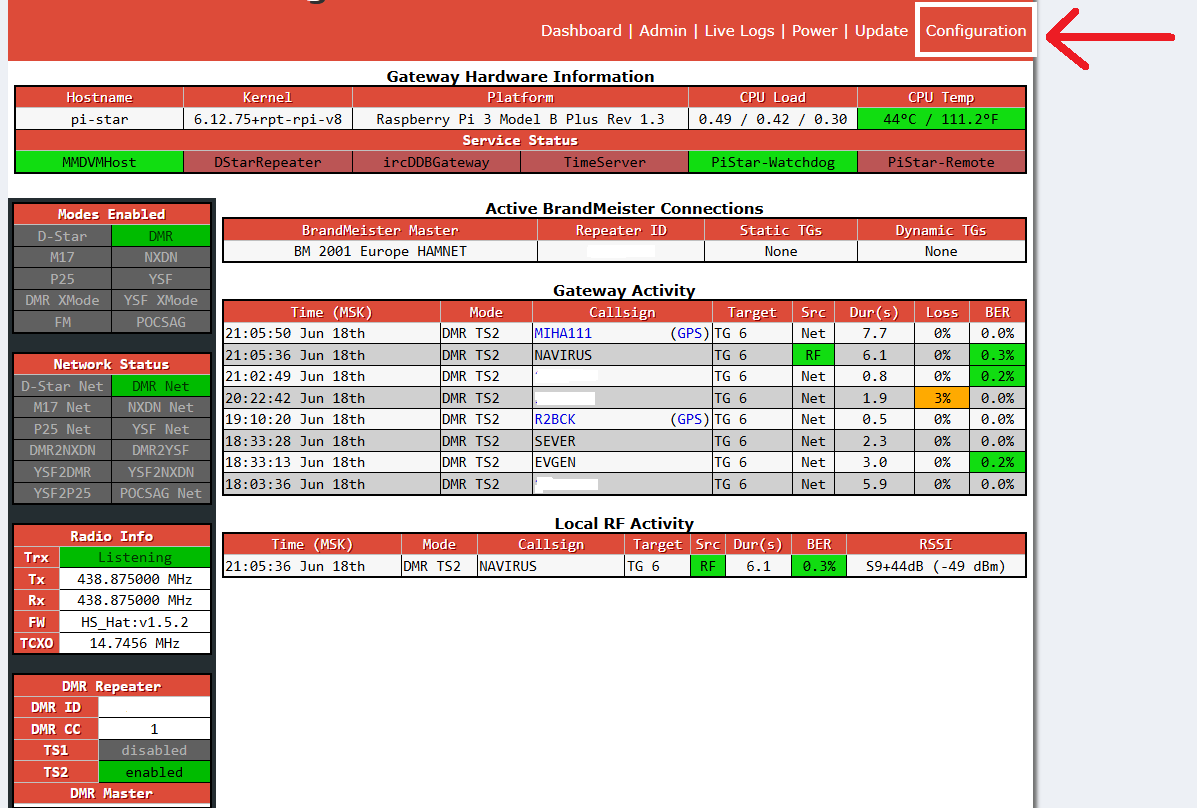Image resolution: width=1197 pixels, height=808 pixels.
Task: Click the PiStar-Remote service status cell
Action: (941, 162)
